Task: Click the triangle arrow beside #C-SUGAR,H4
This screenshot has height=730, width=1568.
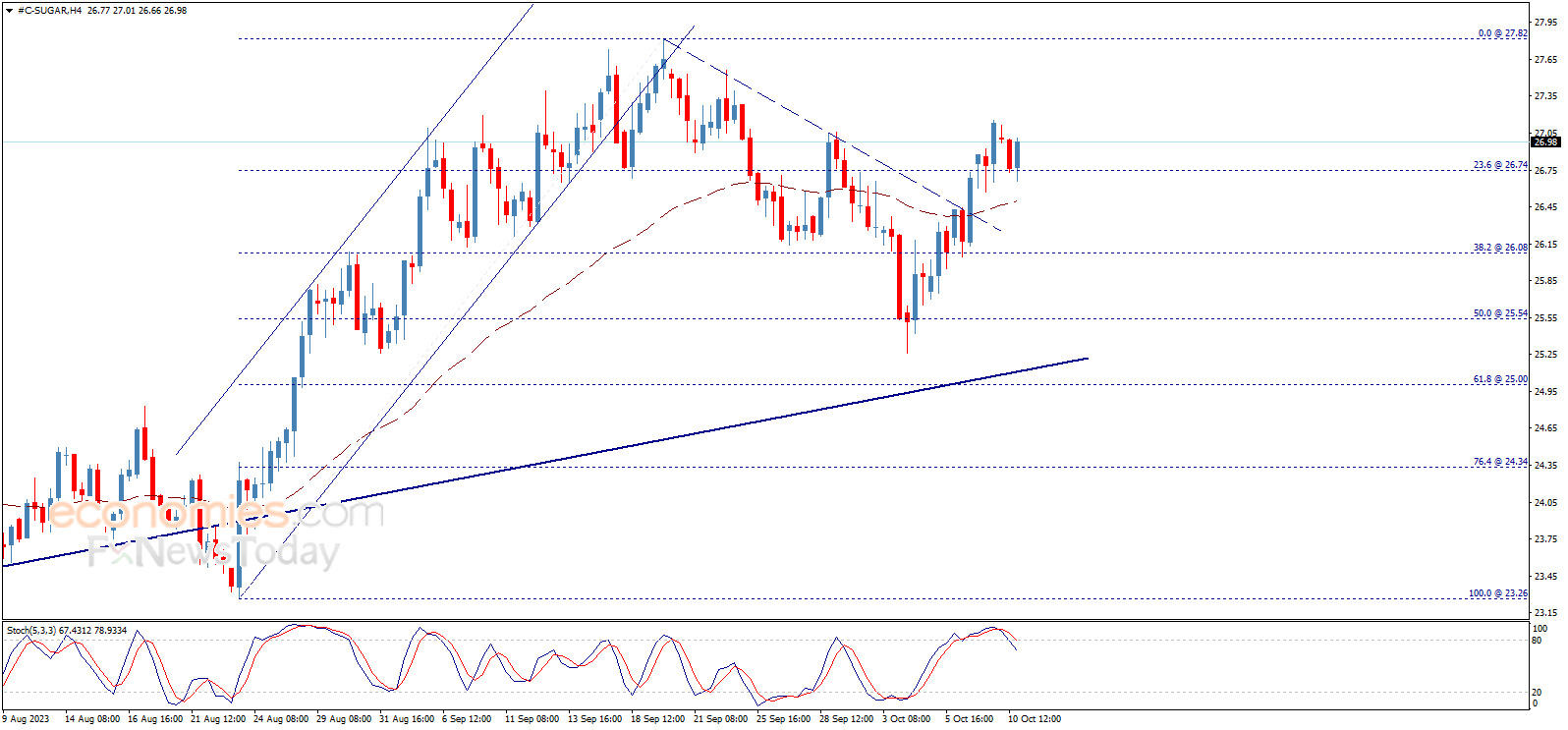Action: 10,11
